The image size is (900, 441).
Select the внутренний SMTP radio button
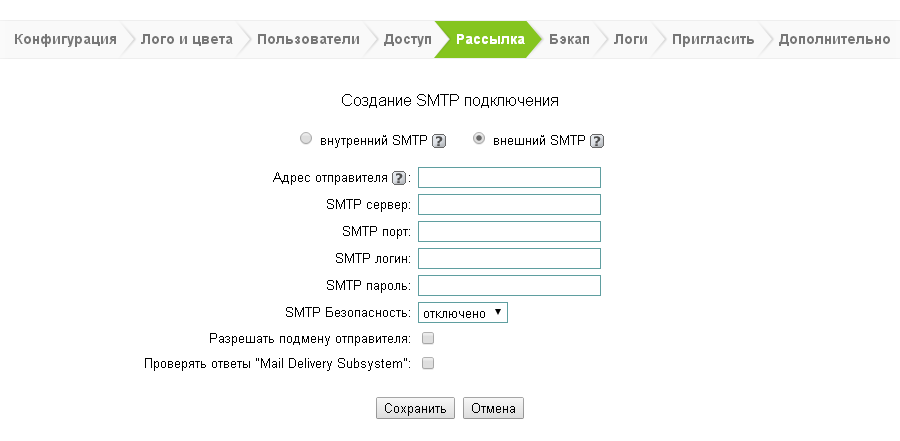[x=306, y=139]
